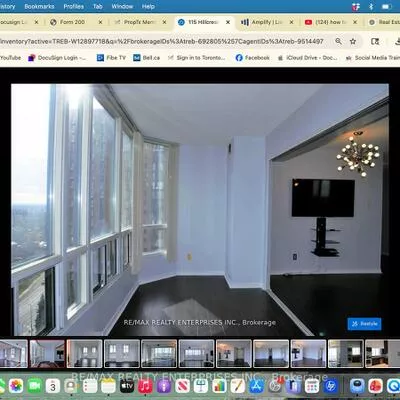Viewport: 400px width, 400px height.
Task: Click the bookmark star in address bar
Action: [x=353, y=41]
